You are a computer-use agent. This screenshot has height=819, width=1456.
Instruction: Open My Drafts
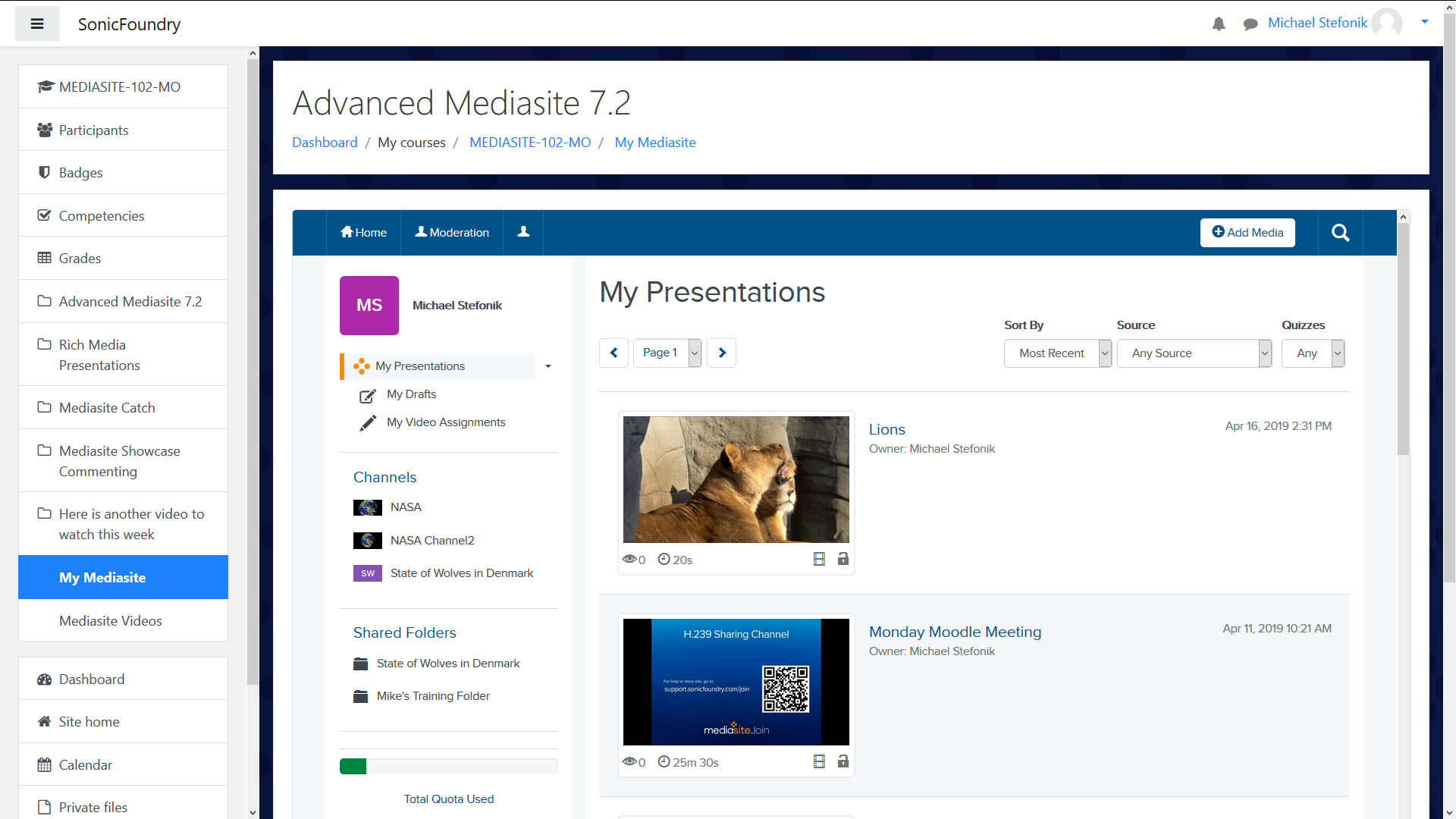[x=411, y=394]
